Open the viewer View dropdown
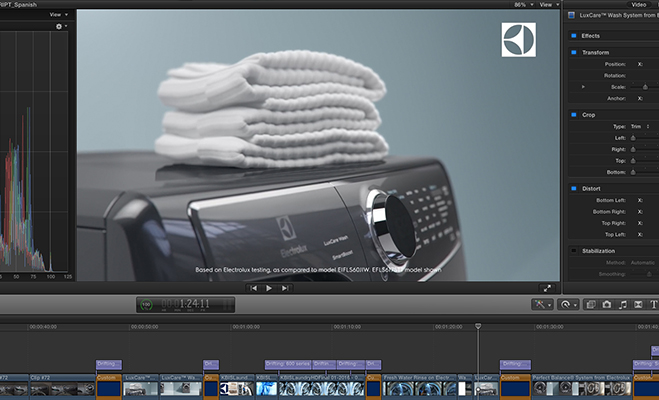Screen dimensions: 659x400 pos(550,5)
